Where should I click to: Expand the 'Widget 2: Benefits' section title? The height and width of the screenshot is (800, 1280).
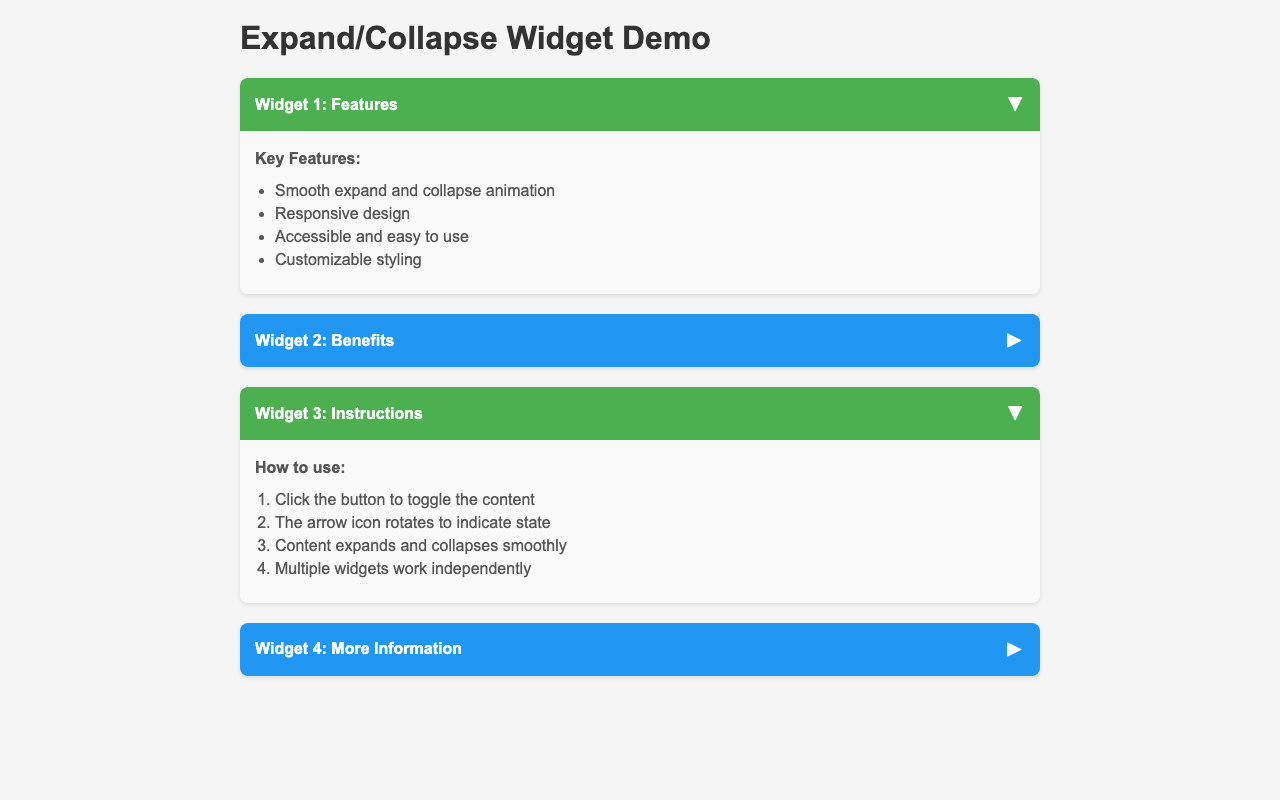tap(324, 340)
